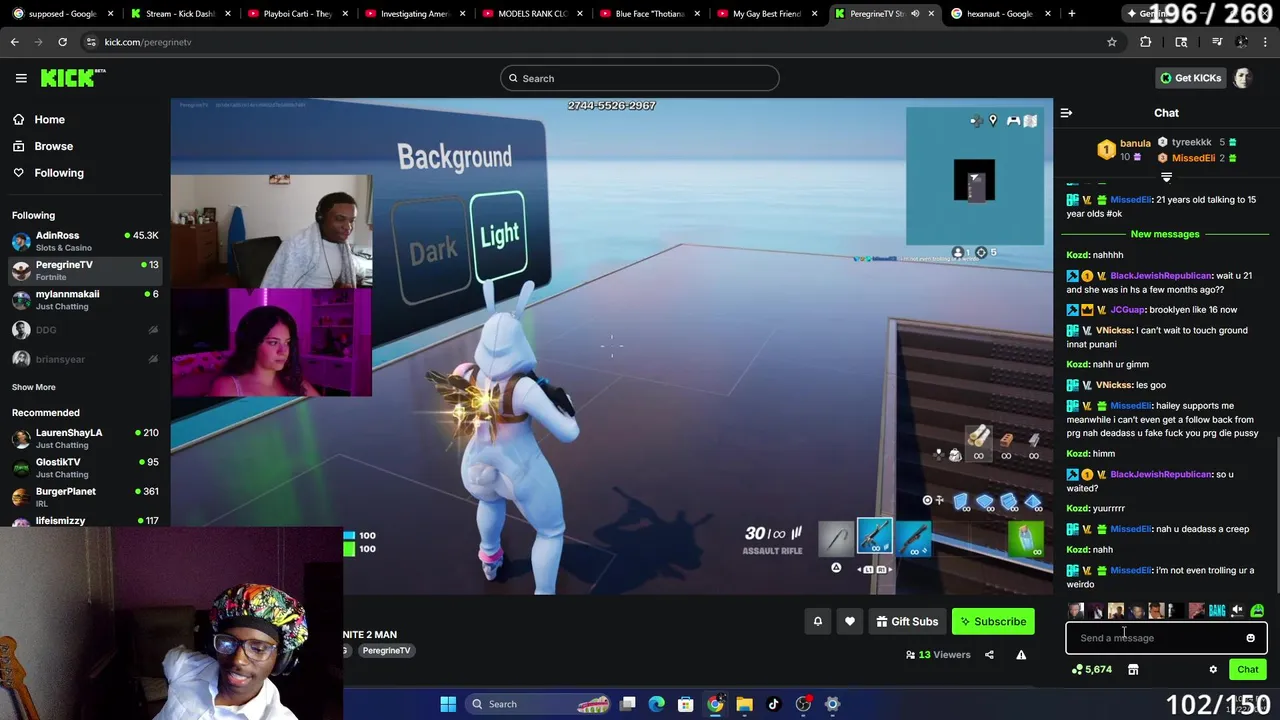
Task: Share the stream
Action: click(989, 655)
